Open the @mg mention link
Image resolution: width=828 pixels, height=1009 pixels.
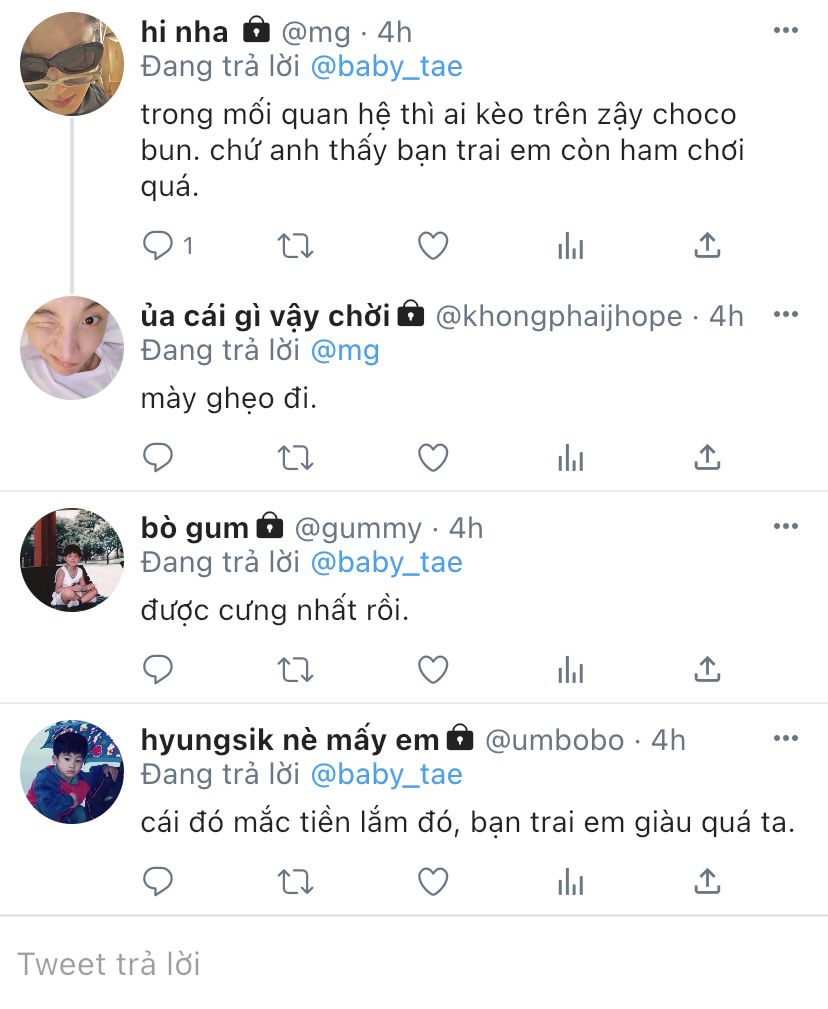click(345, 351)
